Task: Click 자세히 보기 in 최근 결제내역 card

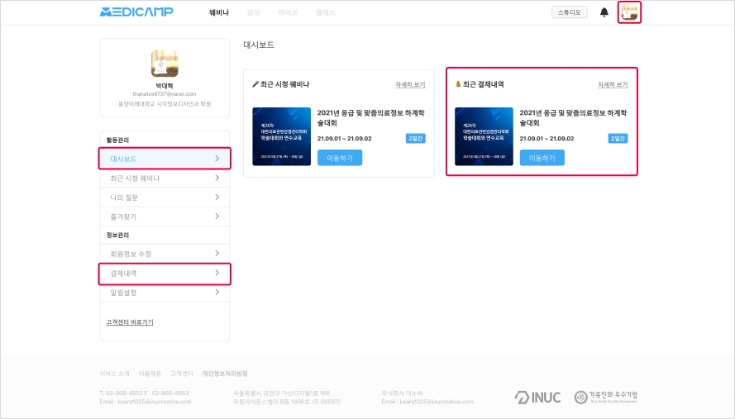Action: [x=613, y=85]
